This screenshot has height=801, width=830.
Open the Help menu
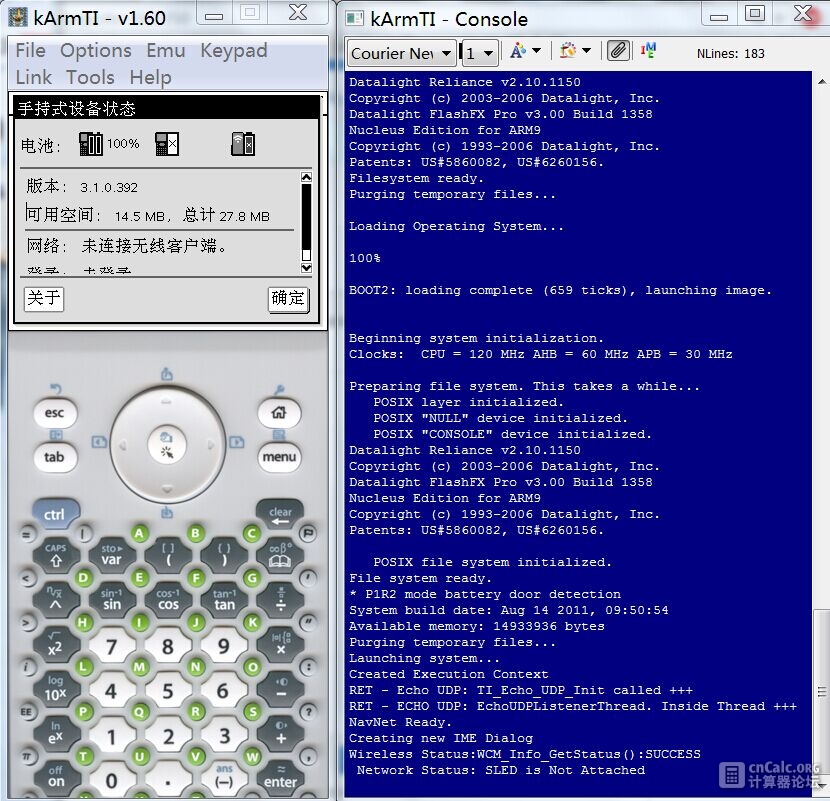150,77
